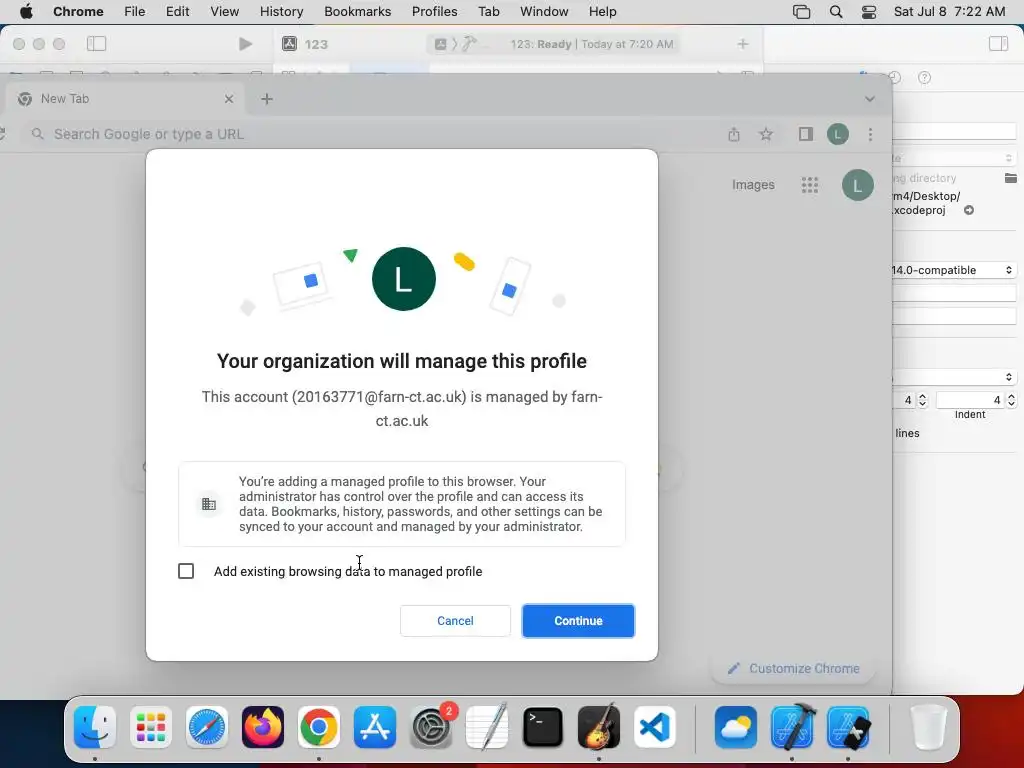Click the Images link

[x=753, y=185]
